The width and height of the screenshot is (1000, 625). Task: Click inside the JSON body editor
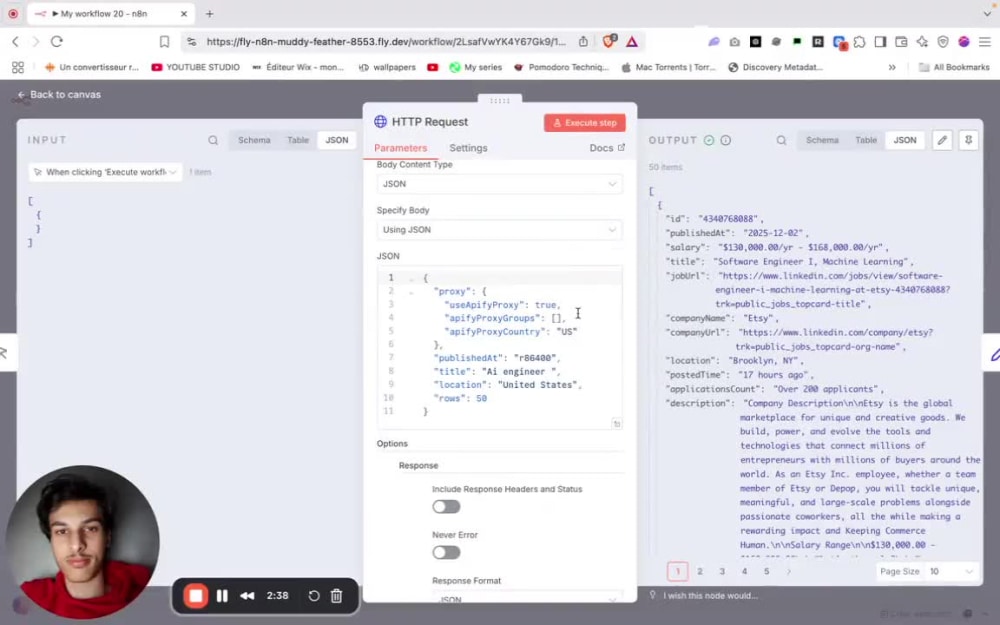(x=499, y=348)
